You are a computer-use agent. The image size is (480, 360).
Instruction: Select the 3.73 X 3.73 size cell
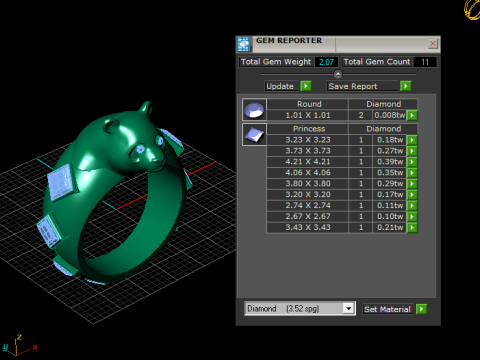[308, 151]
